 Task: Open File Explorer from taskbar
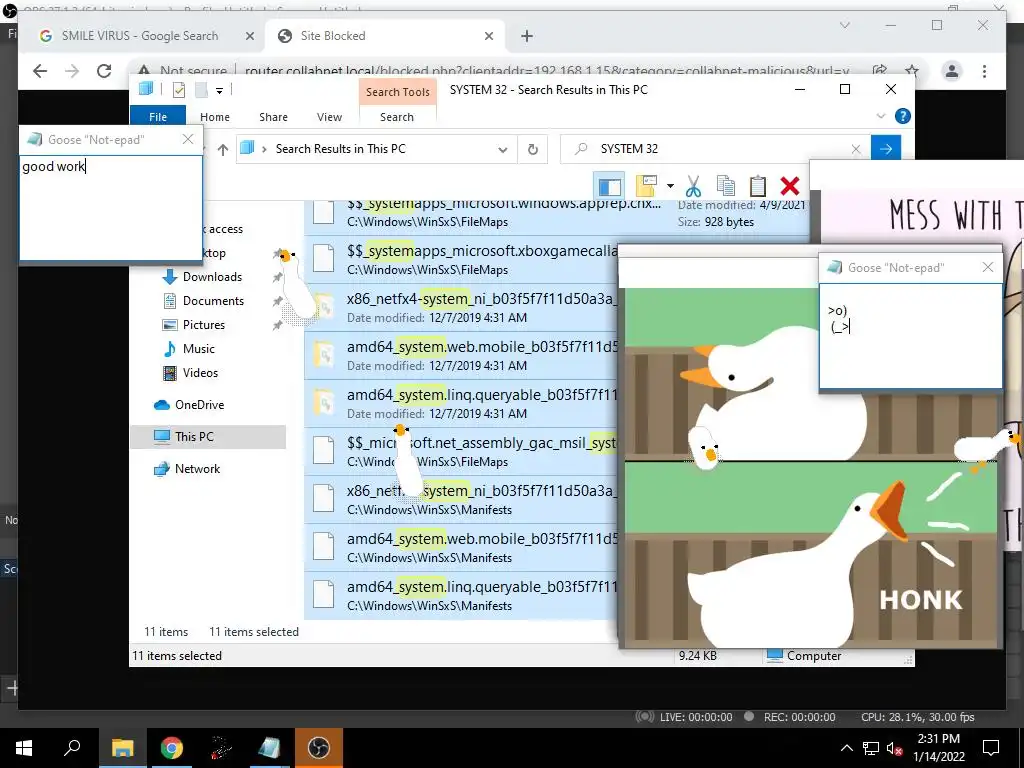(x=122, y=748)
